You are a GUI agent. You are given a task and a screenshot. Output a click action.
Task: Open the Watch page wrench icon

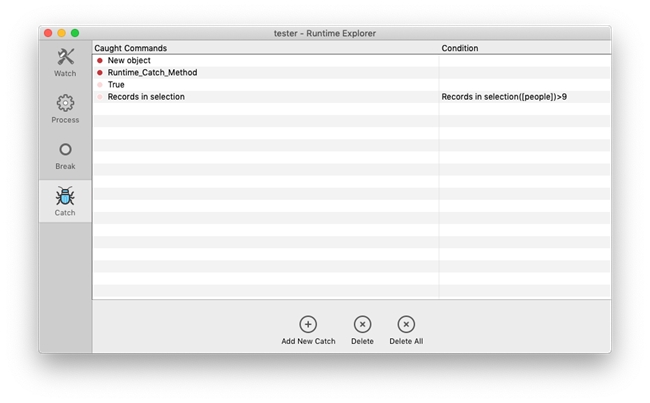65,57
